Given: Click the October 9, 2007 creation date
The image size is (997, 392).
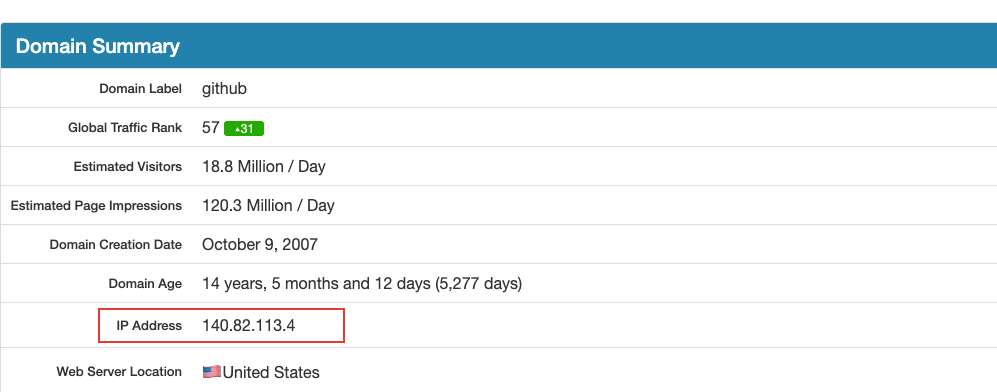Looking at the screenshot, I should tap(260, 245).
